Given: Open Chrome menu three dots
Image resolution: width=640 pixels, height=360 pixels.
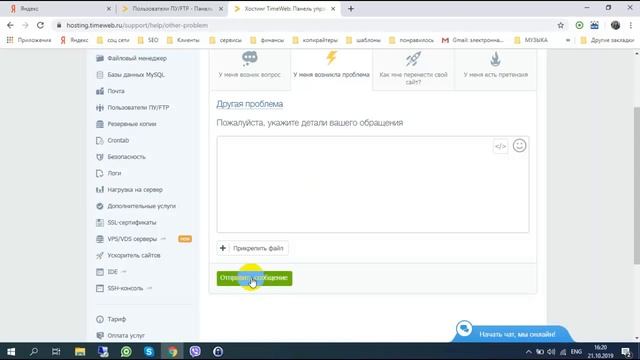Looking at the screenshot, I should click(x=631, y=25).
